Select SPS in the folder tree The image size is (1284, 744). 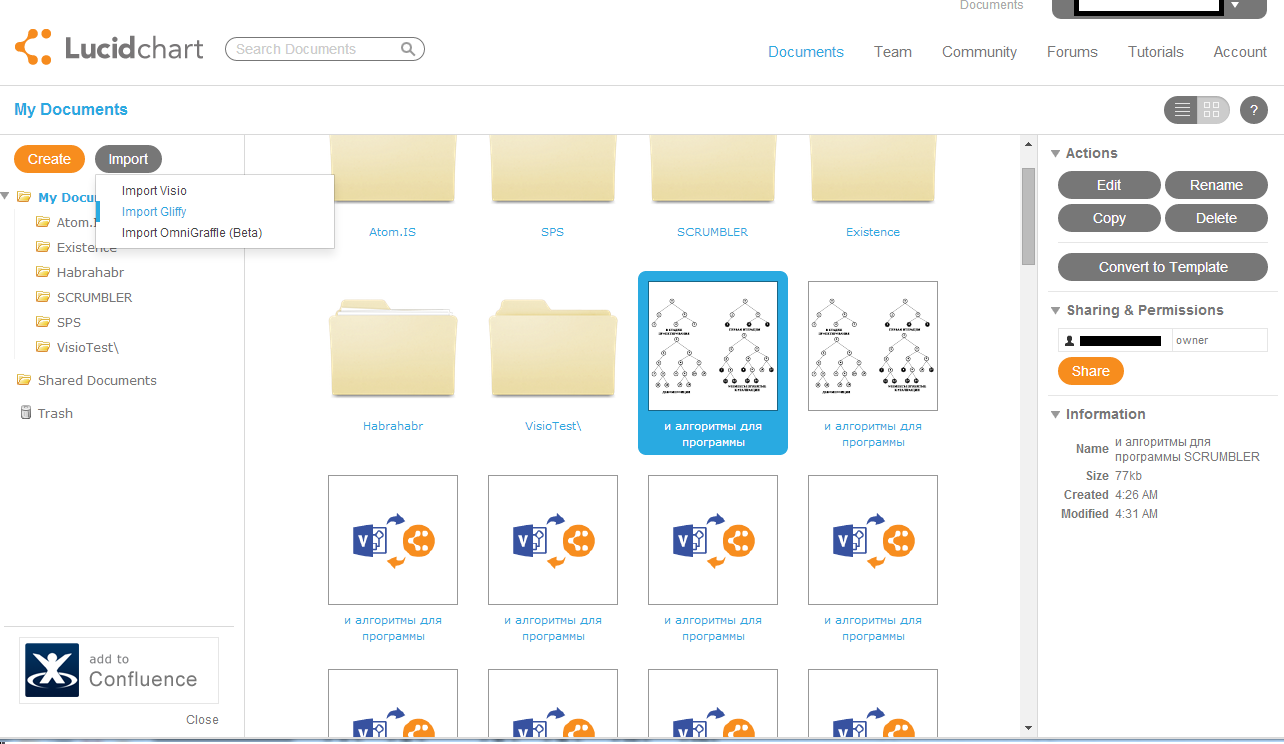tap(69, 322)
